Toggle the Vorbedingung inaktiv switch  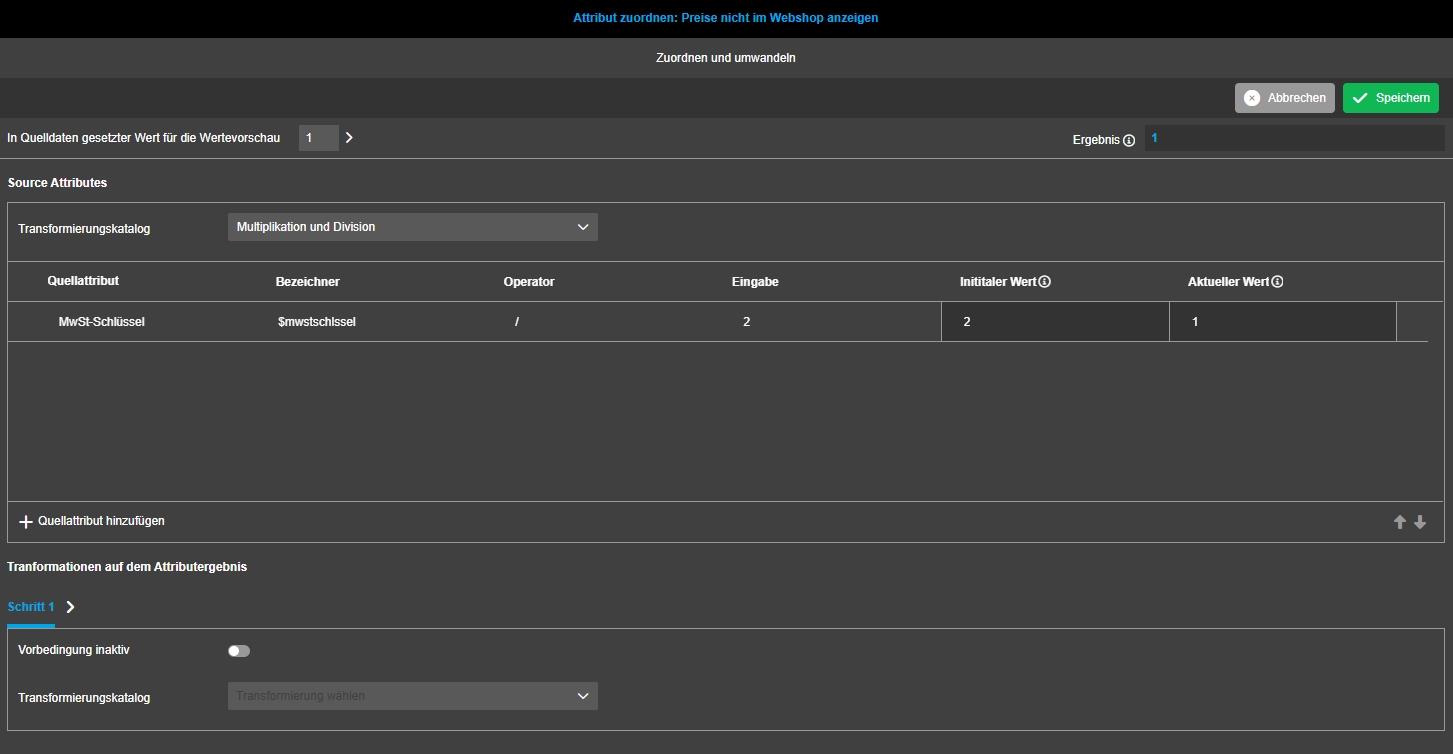coord(239,651)
